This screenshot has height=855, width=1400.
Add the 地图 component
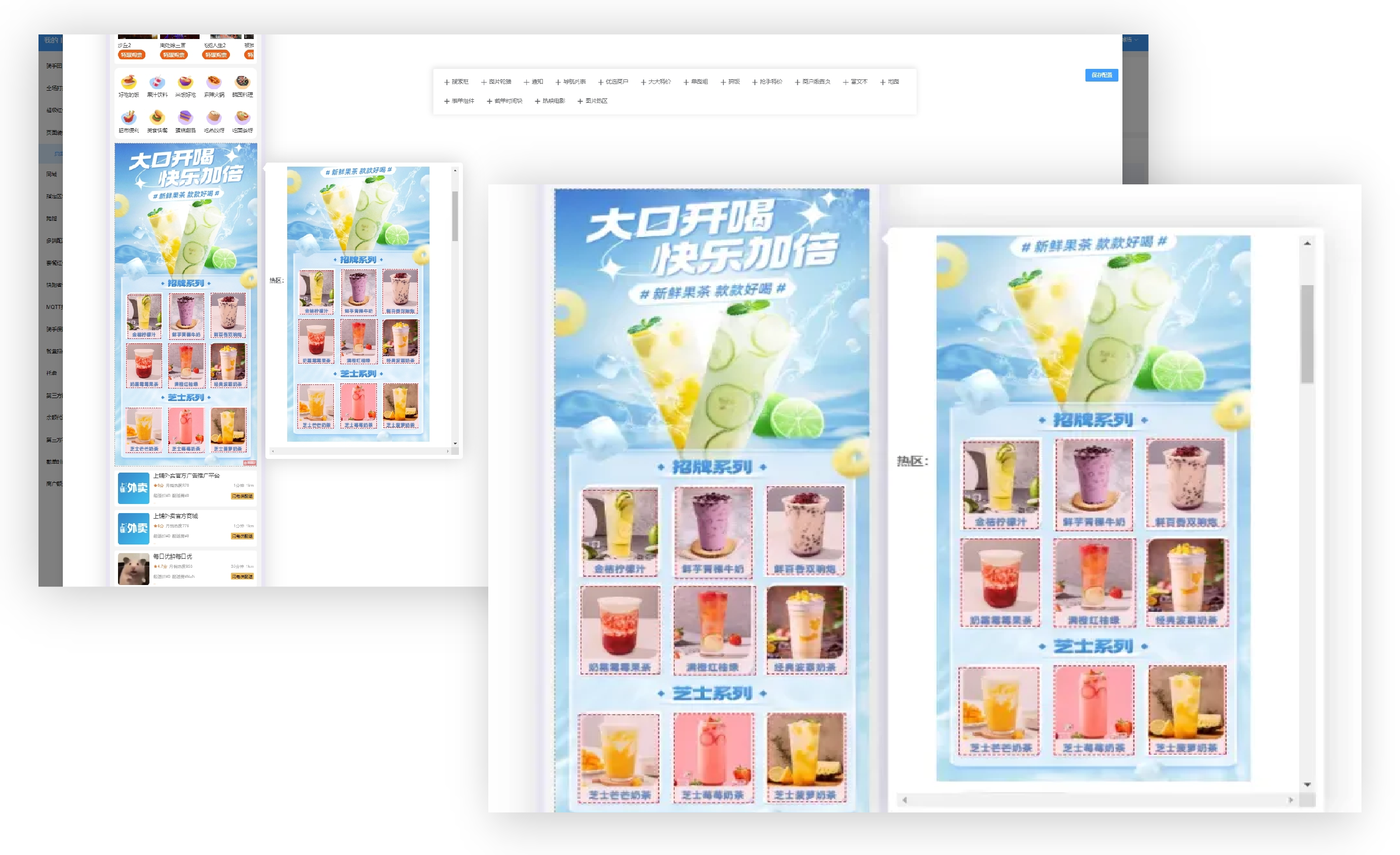890,82
